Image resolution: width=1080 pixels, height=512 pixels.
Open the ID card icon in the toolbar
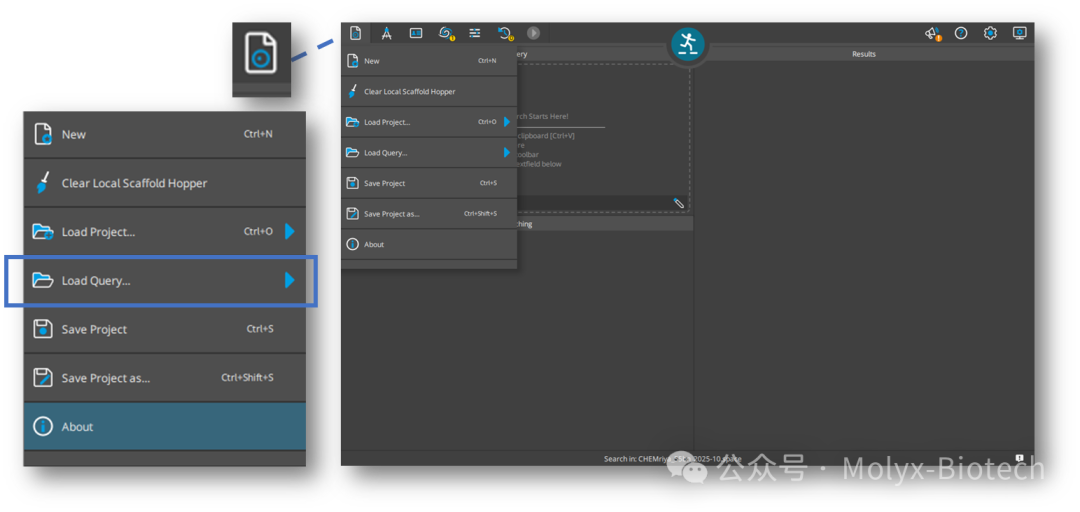(x=416, y=32)
